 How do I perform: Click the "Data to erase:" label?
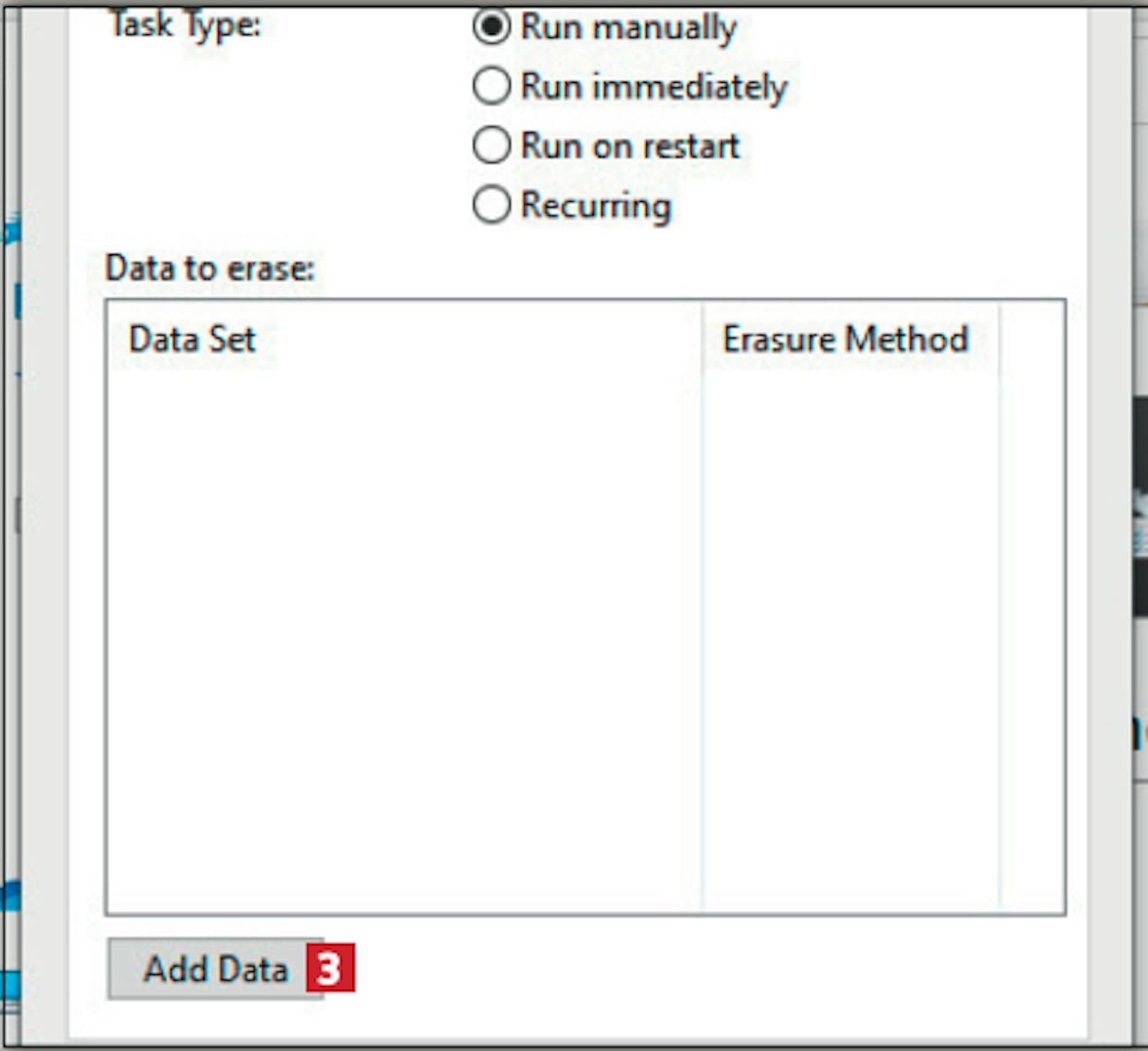point(210,269)
